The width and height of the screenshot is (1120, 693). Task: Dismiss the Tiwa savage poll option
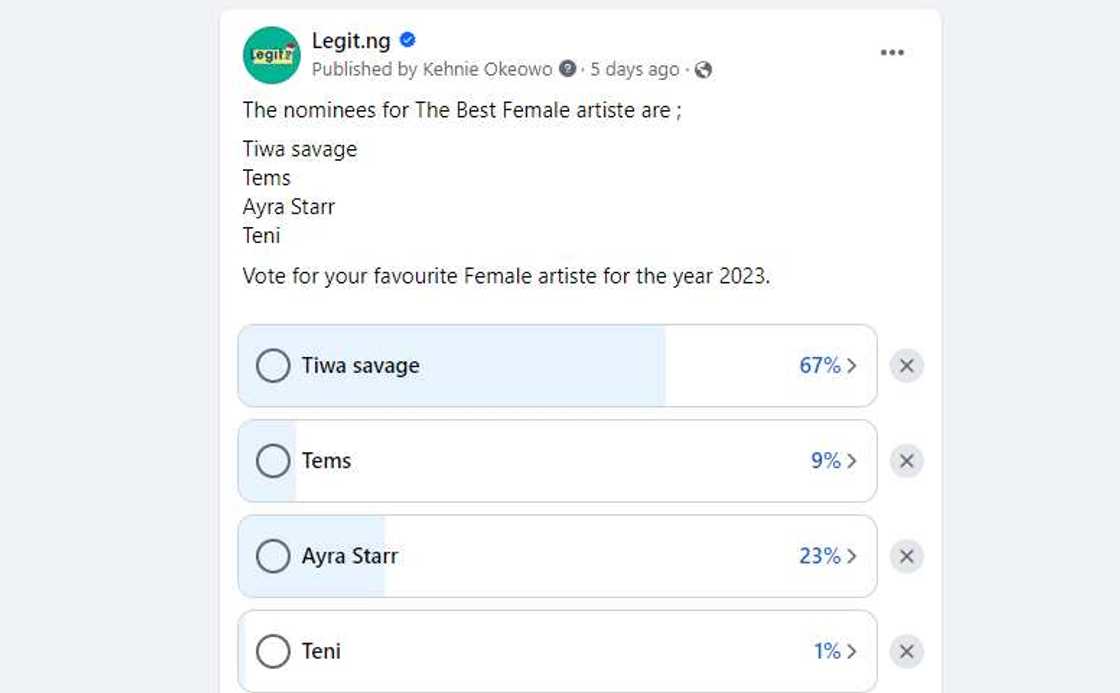(906, 366)
